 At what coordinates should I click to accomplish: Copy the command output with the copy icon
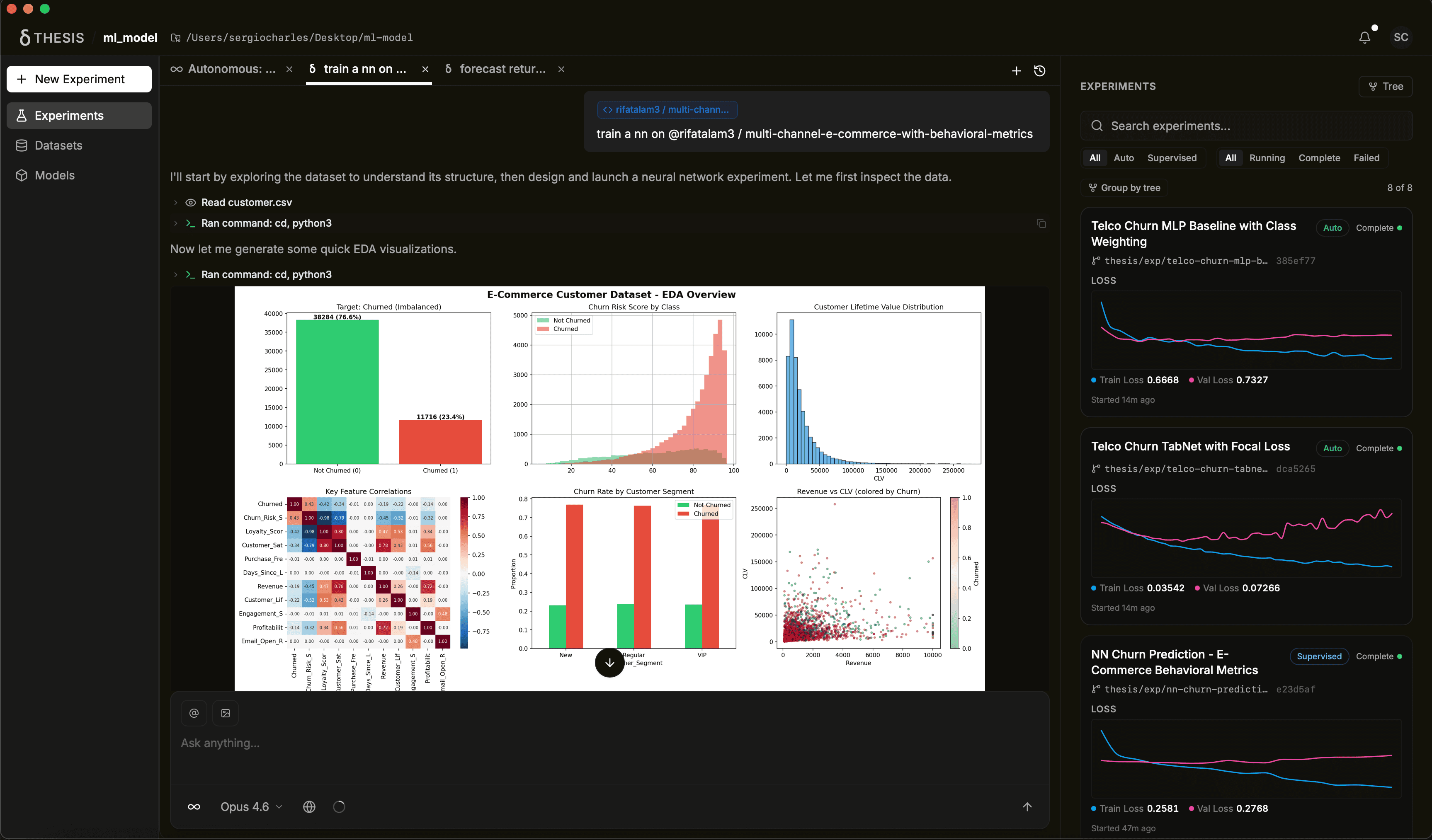(1041, 223)
